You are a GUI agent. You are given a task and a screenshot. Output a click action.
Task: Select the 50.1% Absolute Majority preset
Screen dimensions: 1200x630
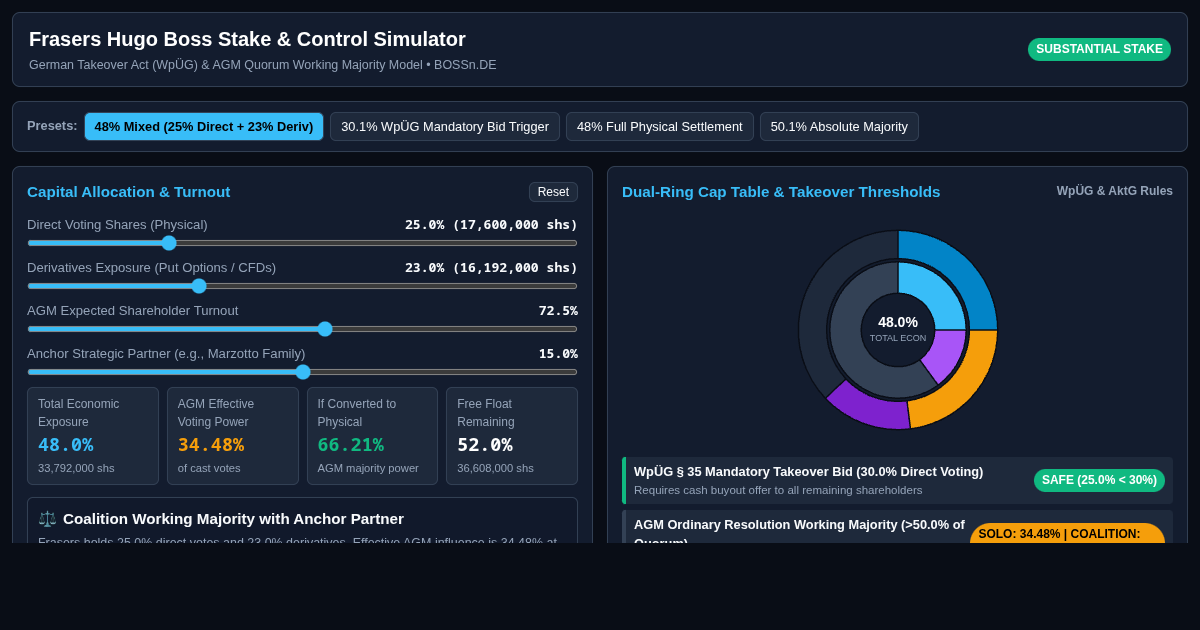839,127
